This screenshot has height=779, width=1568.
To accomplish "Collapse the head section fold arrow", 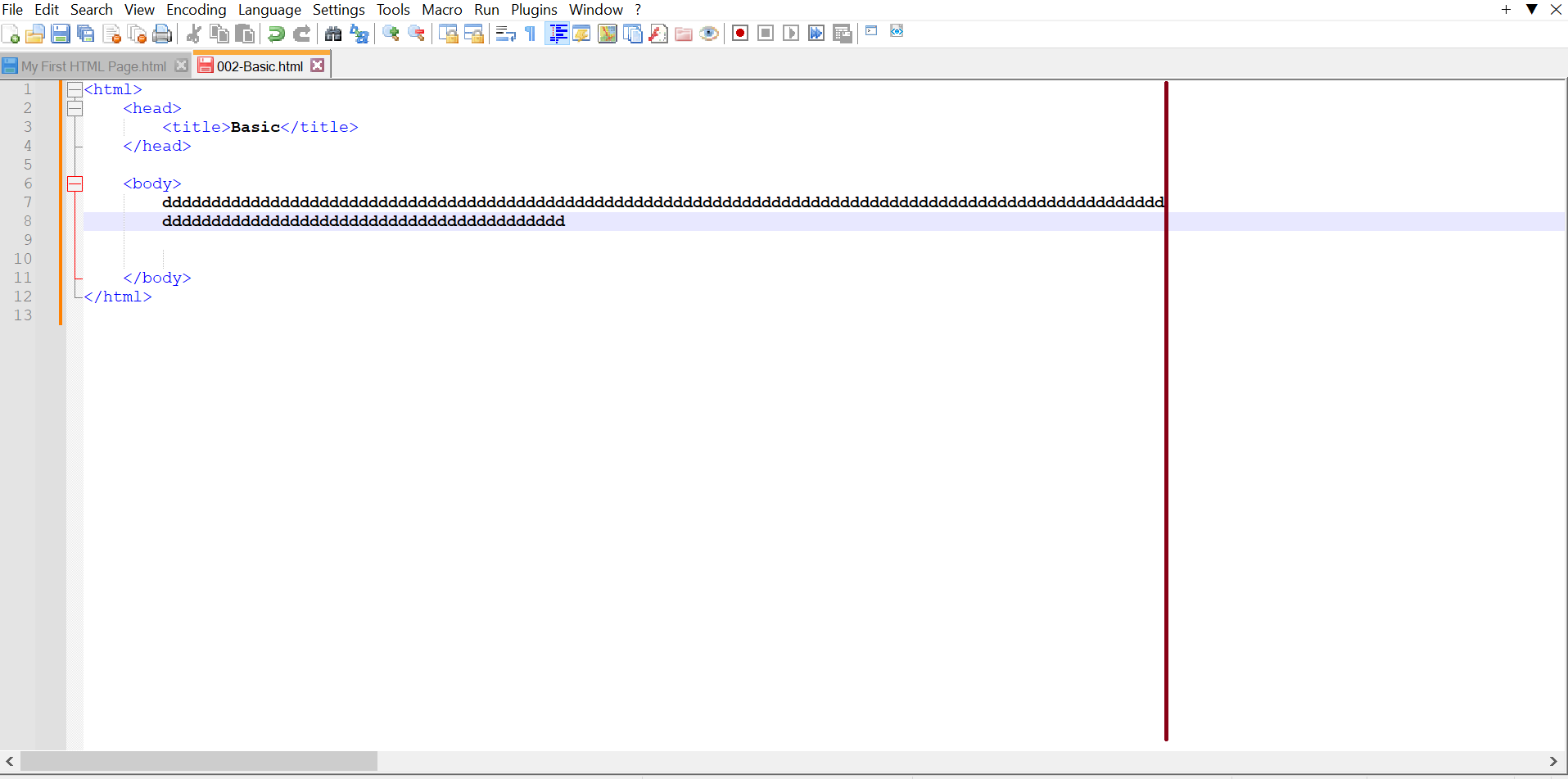I will tap(75, 108).
